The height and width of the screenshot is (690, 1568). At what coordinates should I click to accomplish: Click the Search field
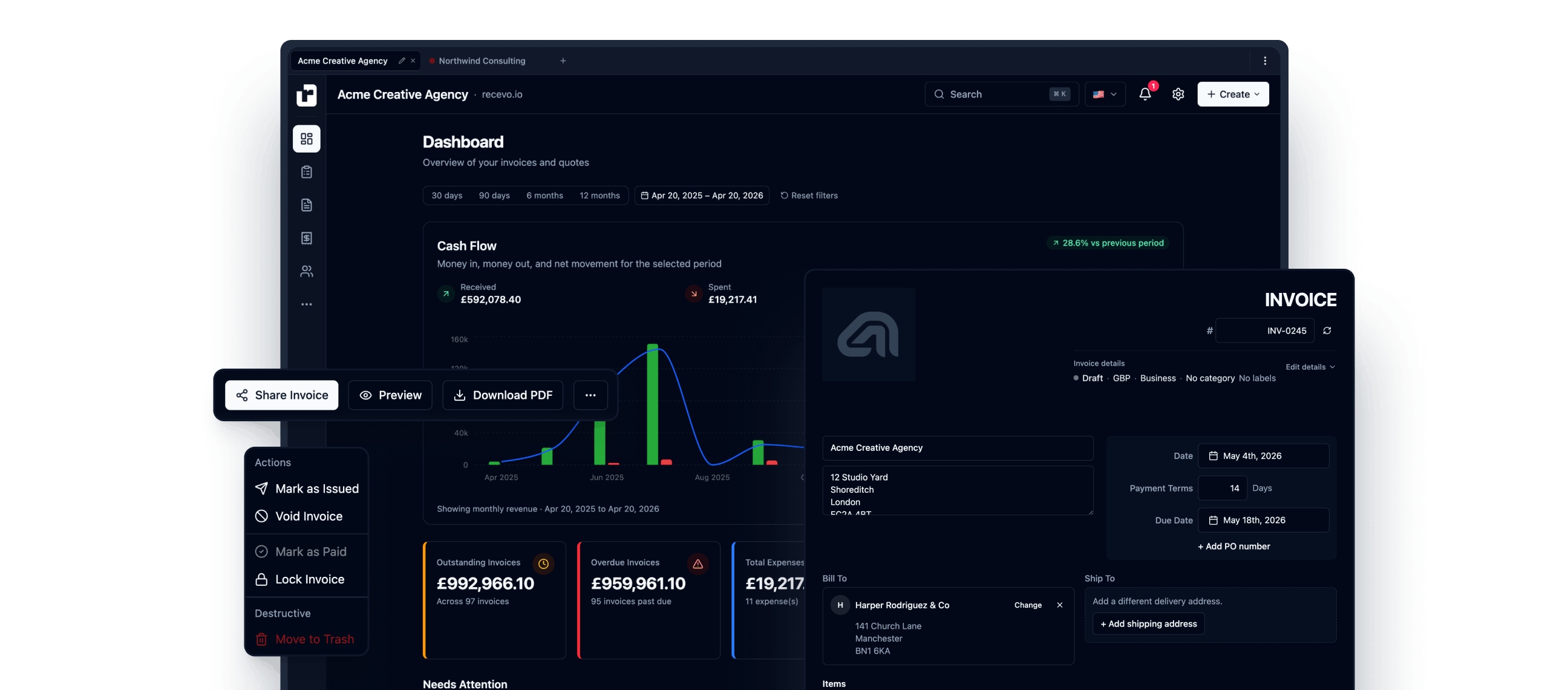1001,94
